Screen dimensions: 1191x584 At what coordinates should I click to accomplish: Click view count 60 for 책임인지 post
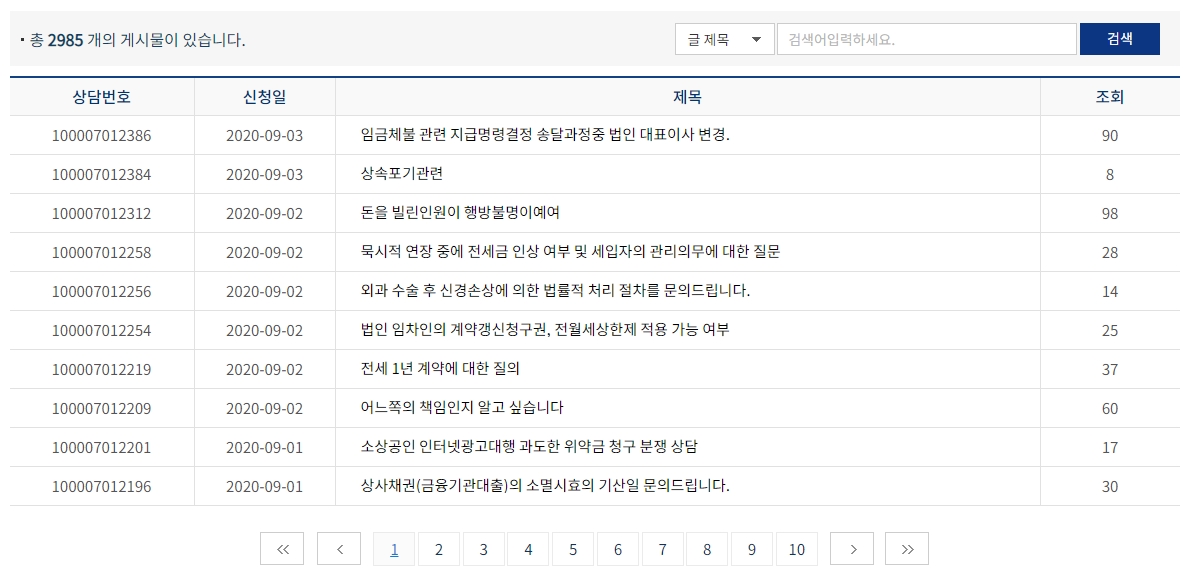tap(1110, 409)
